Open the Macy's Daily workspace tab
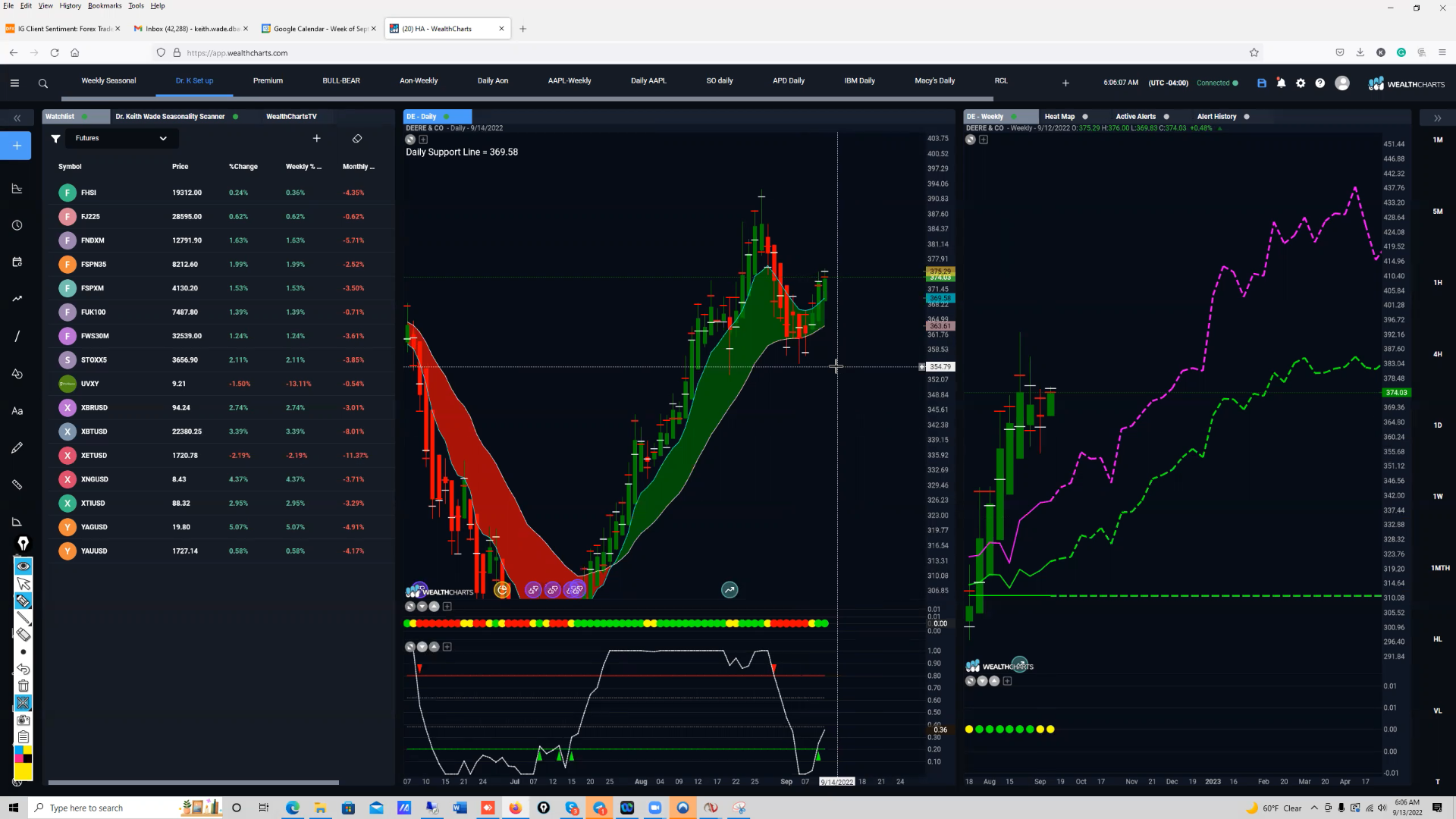 pos(935,80)
